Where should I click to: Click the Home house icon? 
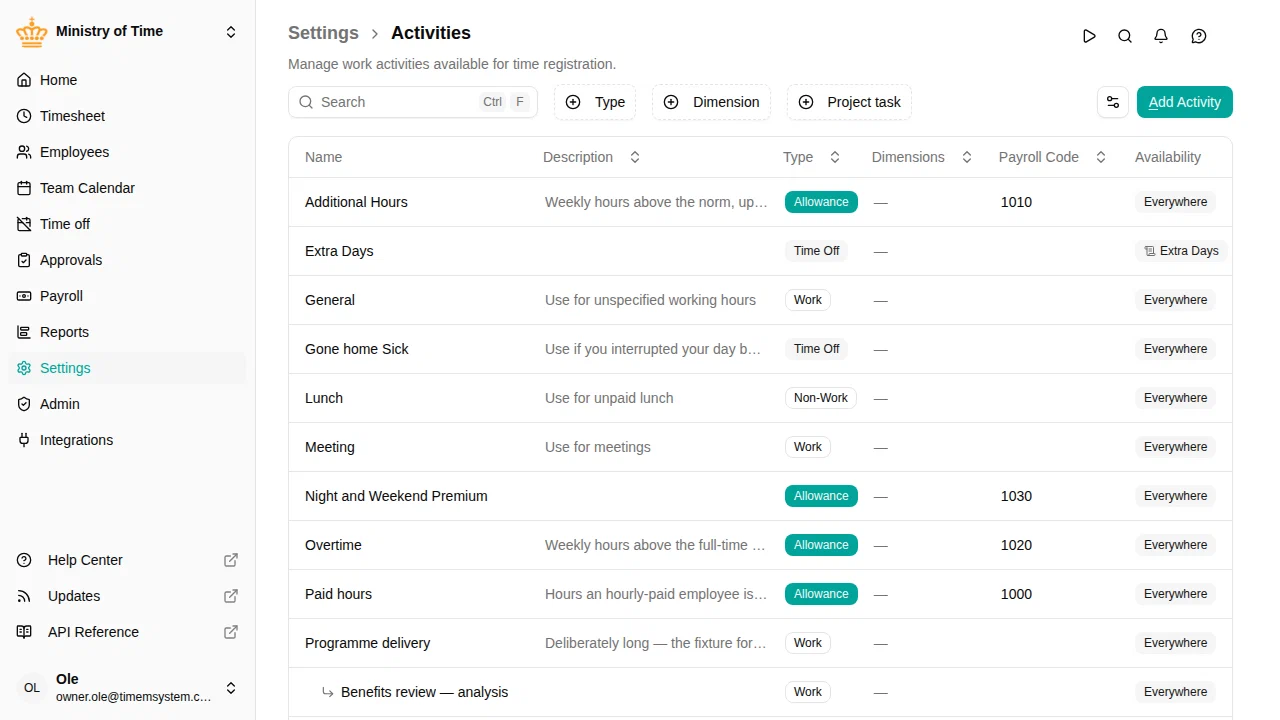click(24, 80)
